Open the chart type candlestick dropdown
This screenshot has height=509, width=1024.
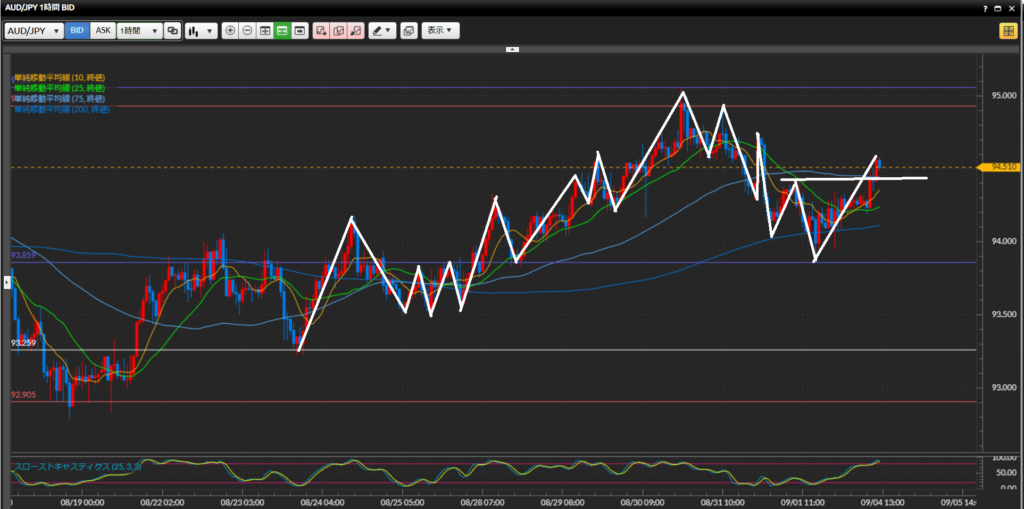tap(201, 31)
